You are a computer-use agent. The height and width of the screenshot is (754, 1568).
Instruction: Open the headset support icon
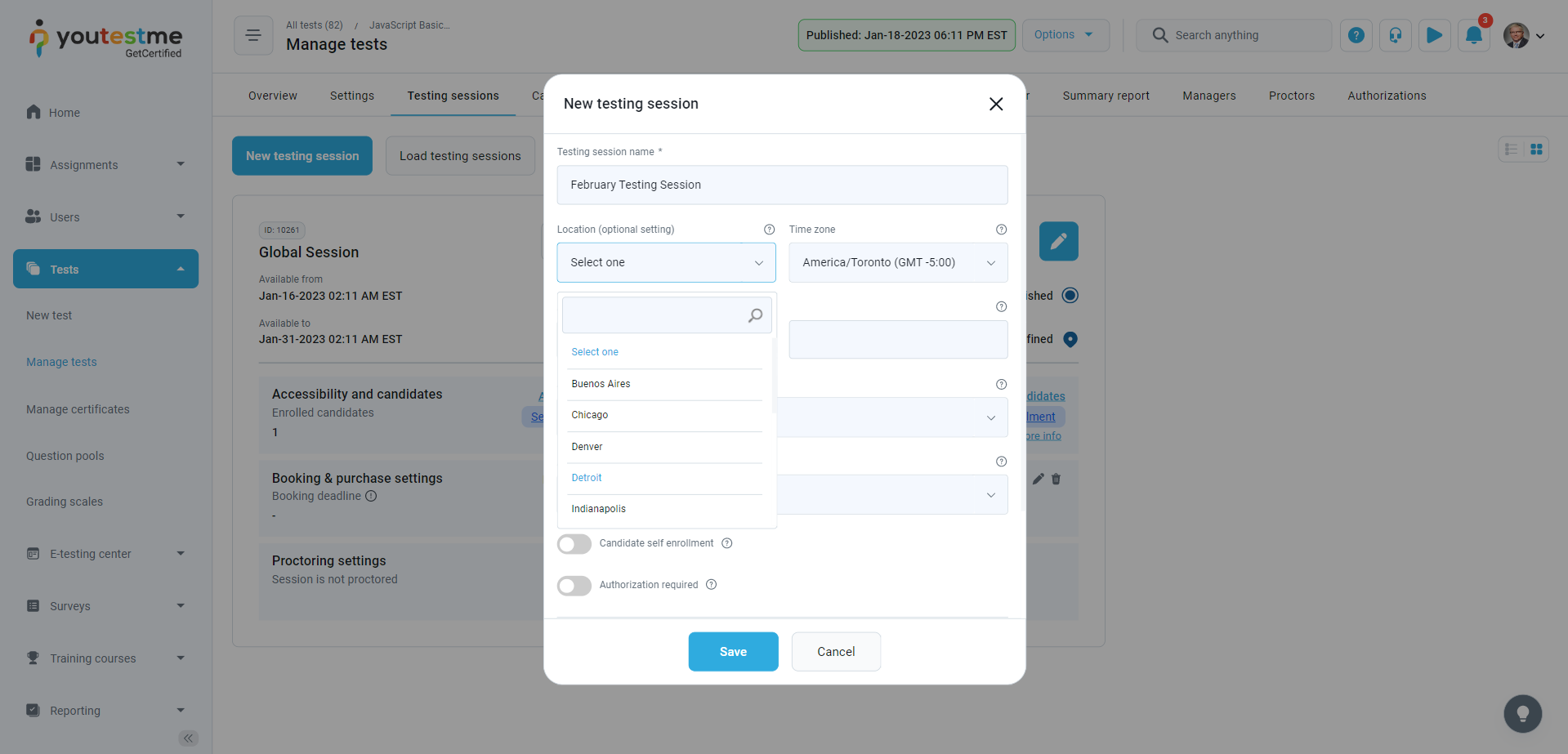(1395, 36)
